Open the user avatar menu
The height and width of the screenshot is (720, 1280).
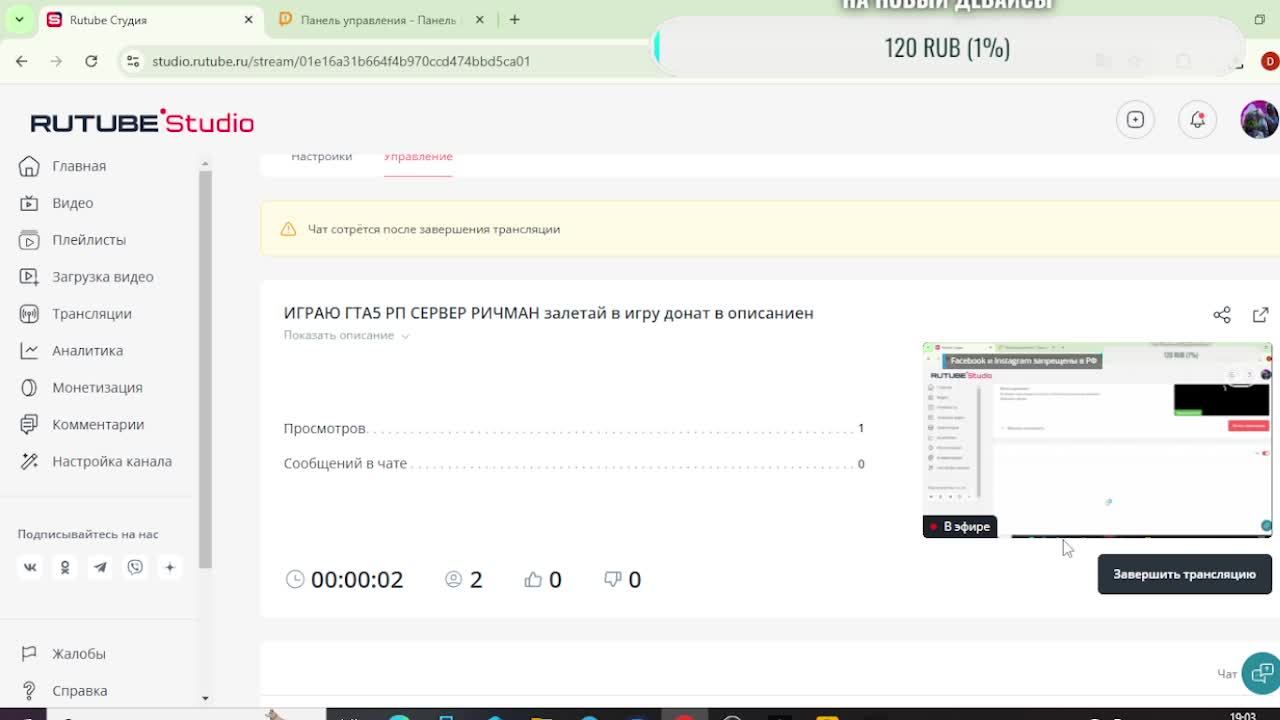1259,120
